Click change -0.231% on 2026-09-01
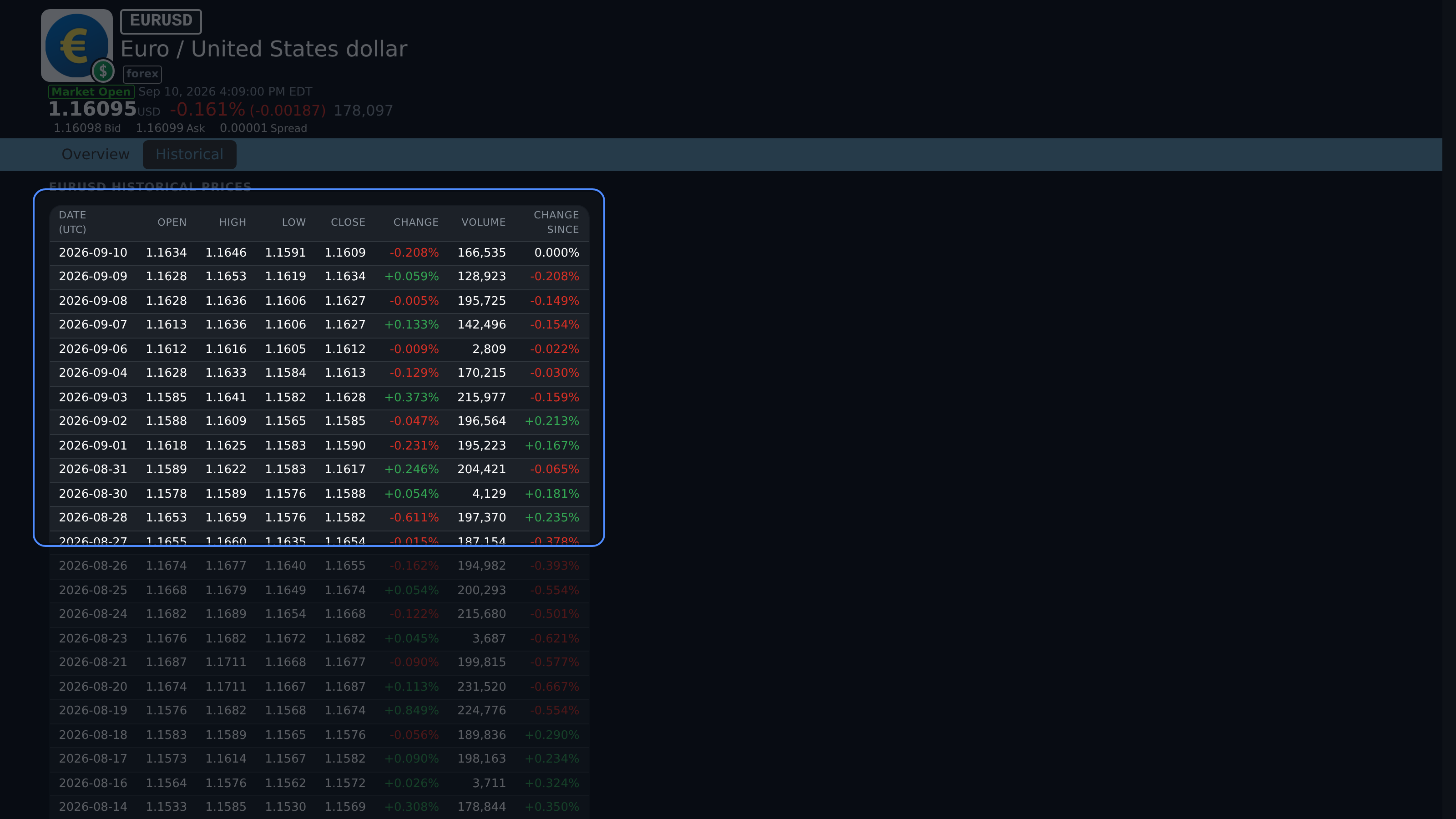This screenshot has height=819, width=1456. tap(414, 445)
